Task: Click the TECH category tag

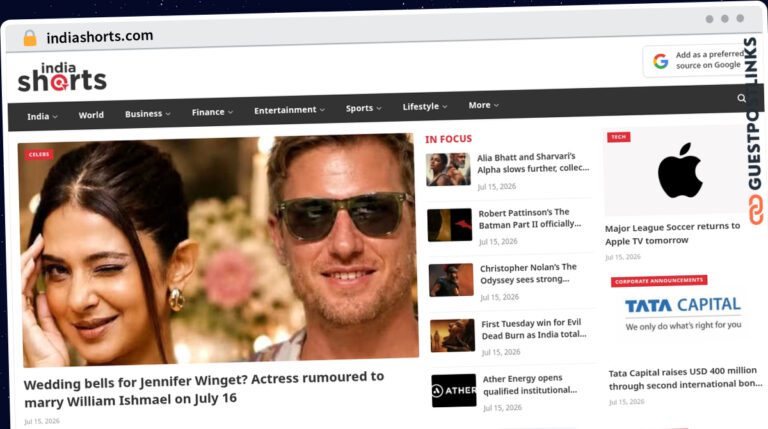Action: (x=619, y=137)
